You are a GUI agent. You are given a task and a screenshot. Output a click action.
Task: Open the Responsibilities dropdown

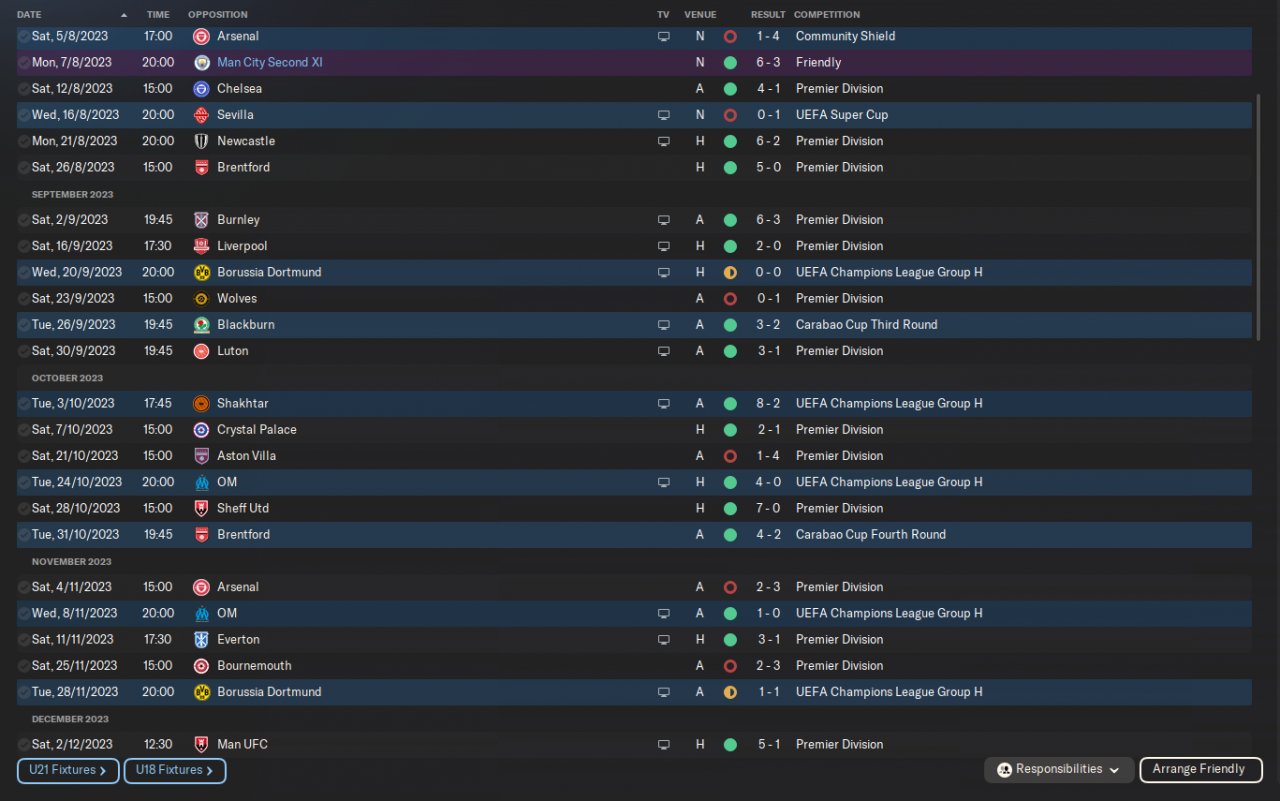click(1059, 769)
